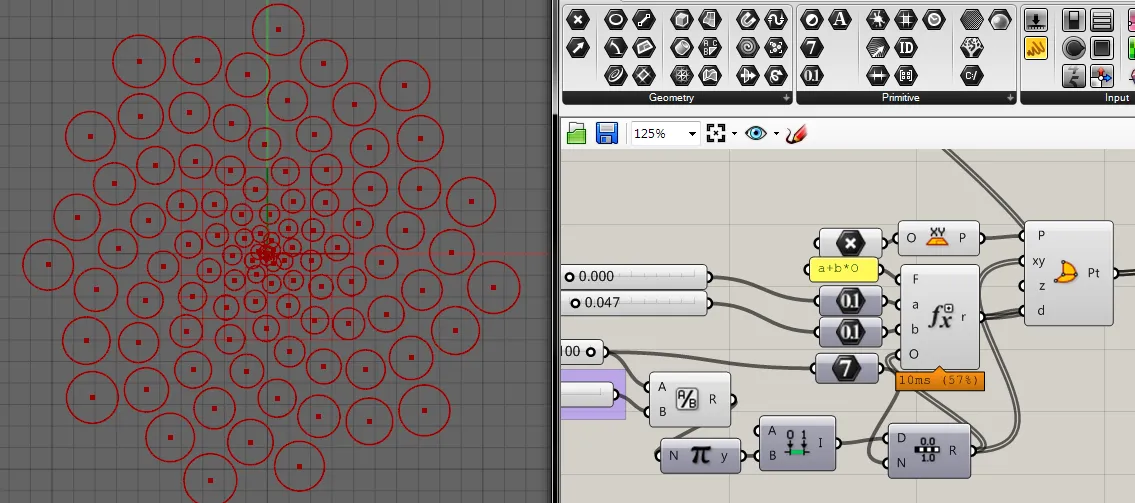Toggle preview with the eye icon
Viewport: 1135px width, 503px height.
[x=756, y=133]
